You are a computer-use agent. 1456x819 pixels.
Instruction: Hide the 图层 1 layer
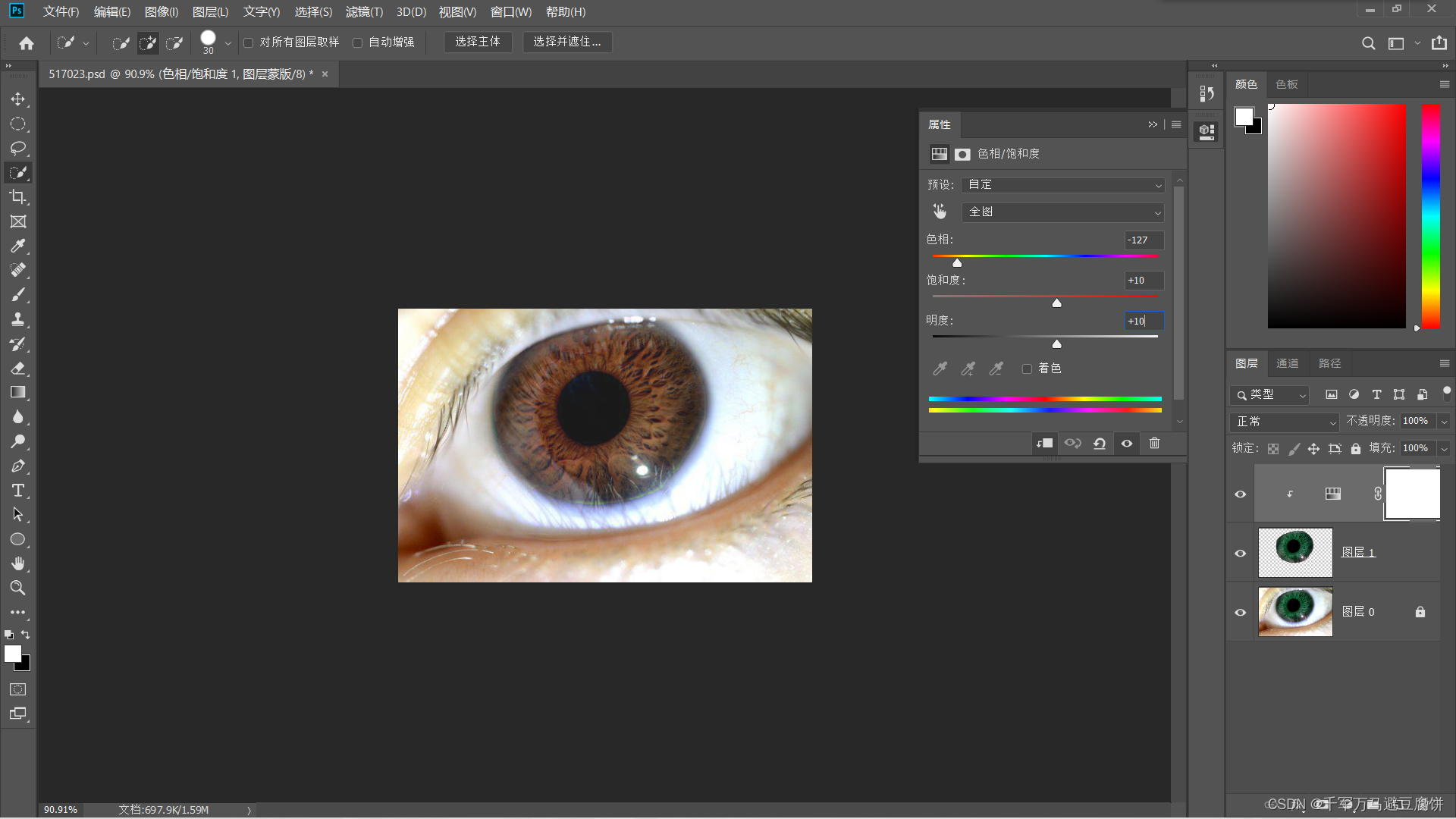(x=1240, y=553)
